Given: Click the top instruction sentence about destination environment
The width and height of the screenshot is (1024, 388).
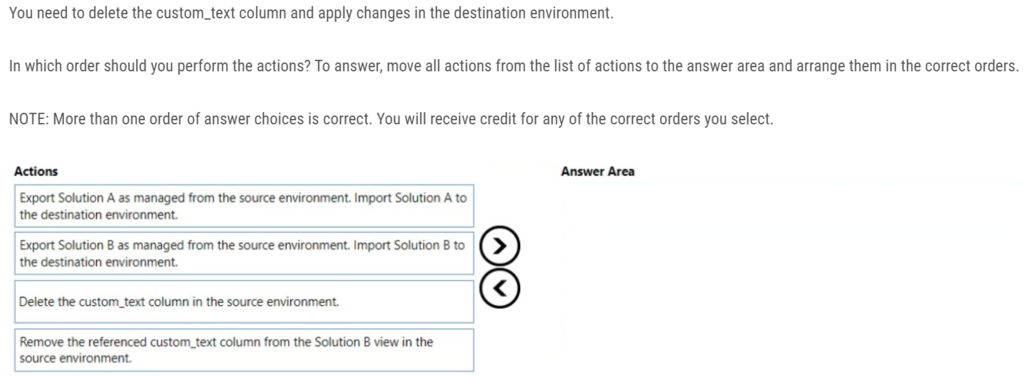Looking at the screenshot, I should pos(311,14).
